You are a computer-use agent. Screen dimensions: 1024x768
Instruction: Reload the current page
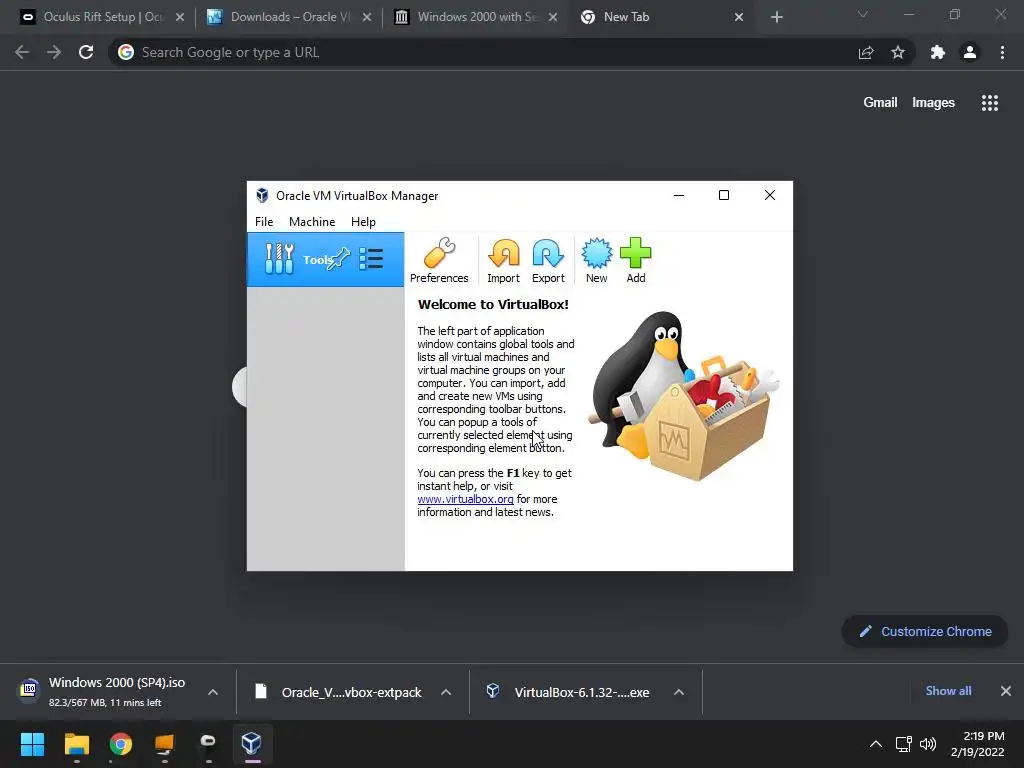pyautogui.click(x=86, y=52)
